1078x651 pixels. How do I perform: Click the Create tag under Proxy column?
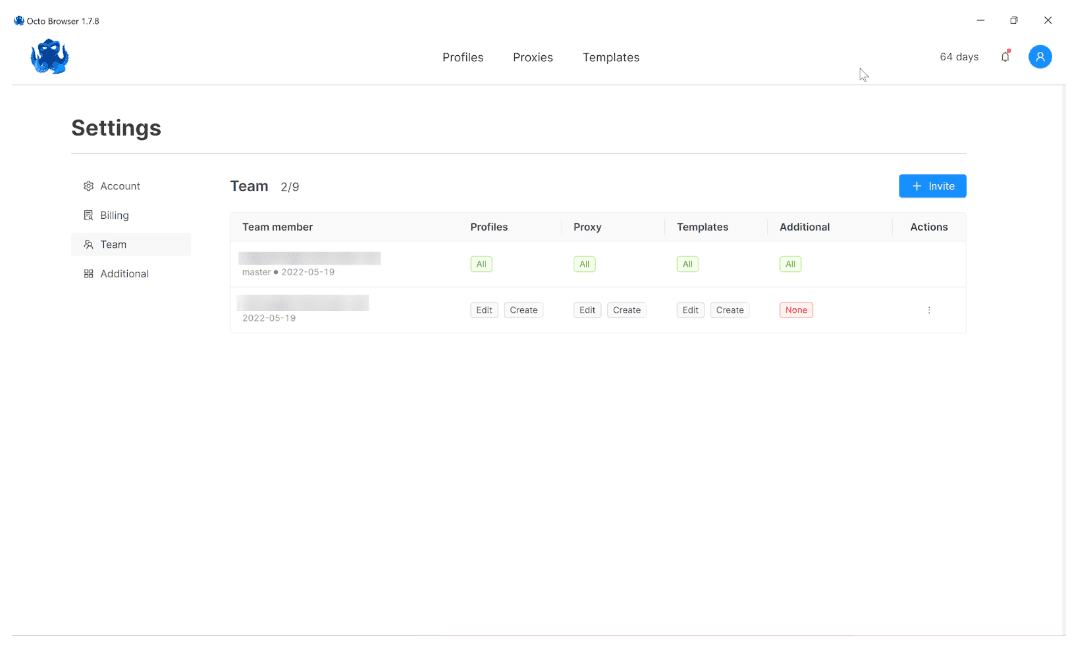(x=627, y=310)
